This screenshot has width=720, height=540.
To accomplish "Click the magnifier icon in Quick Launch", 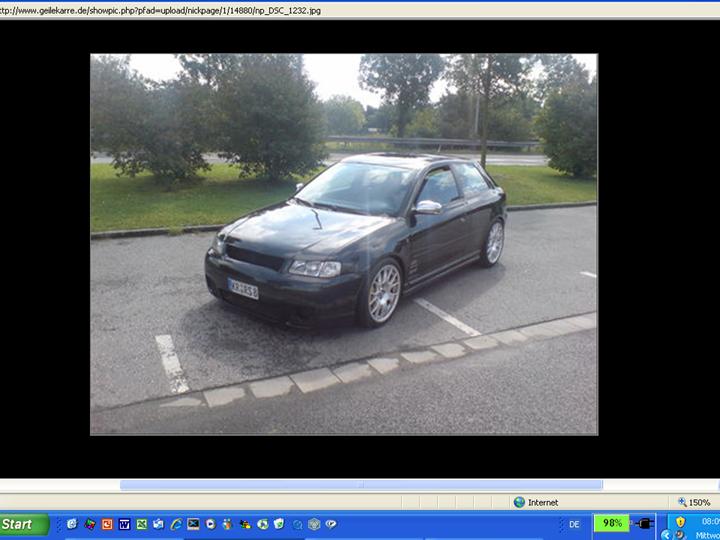I will coord(297,524).
